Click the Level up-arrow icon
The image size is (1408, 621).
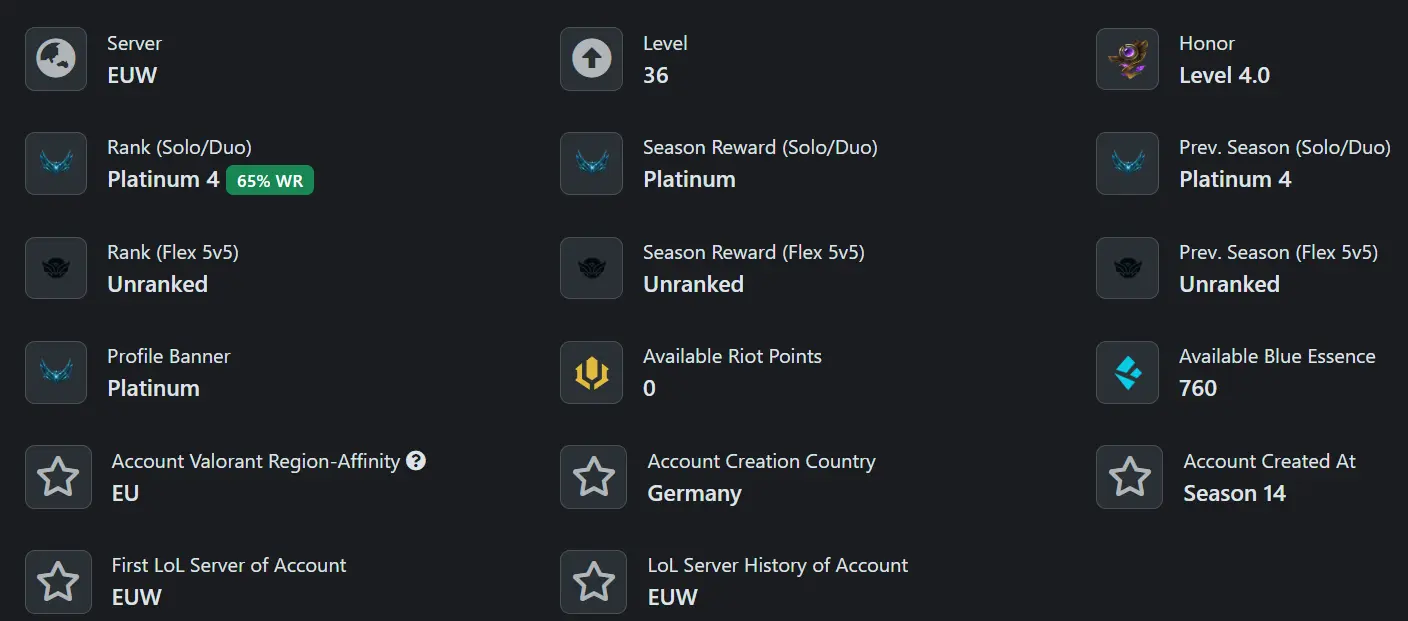tap(592, 59)
